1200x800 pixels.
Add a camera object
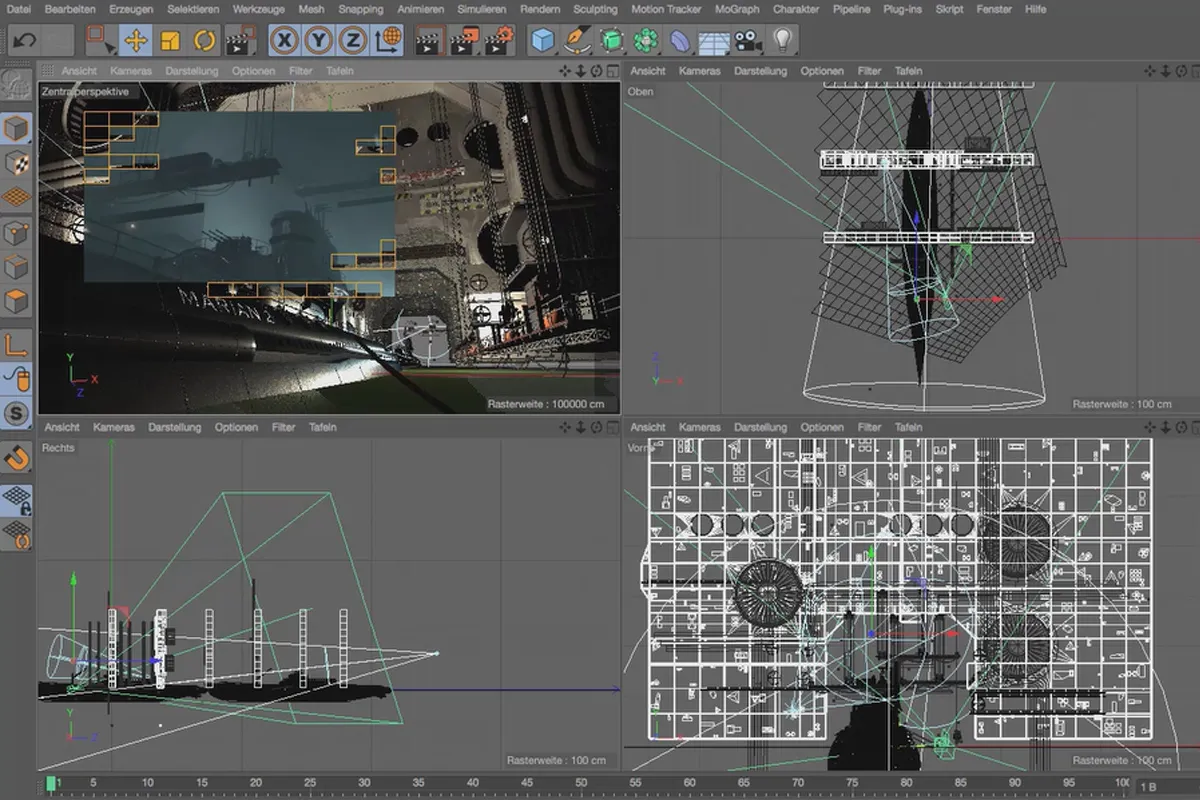747,40
